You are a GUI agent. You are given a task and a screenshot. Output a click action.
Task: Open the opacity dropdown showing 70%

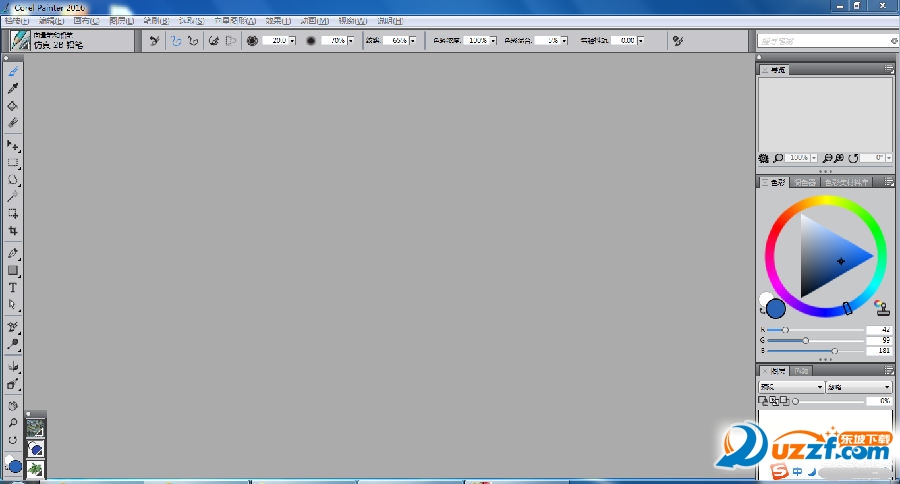(351, 41)
